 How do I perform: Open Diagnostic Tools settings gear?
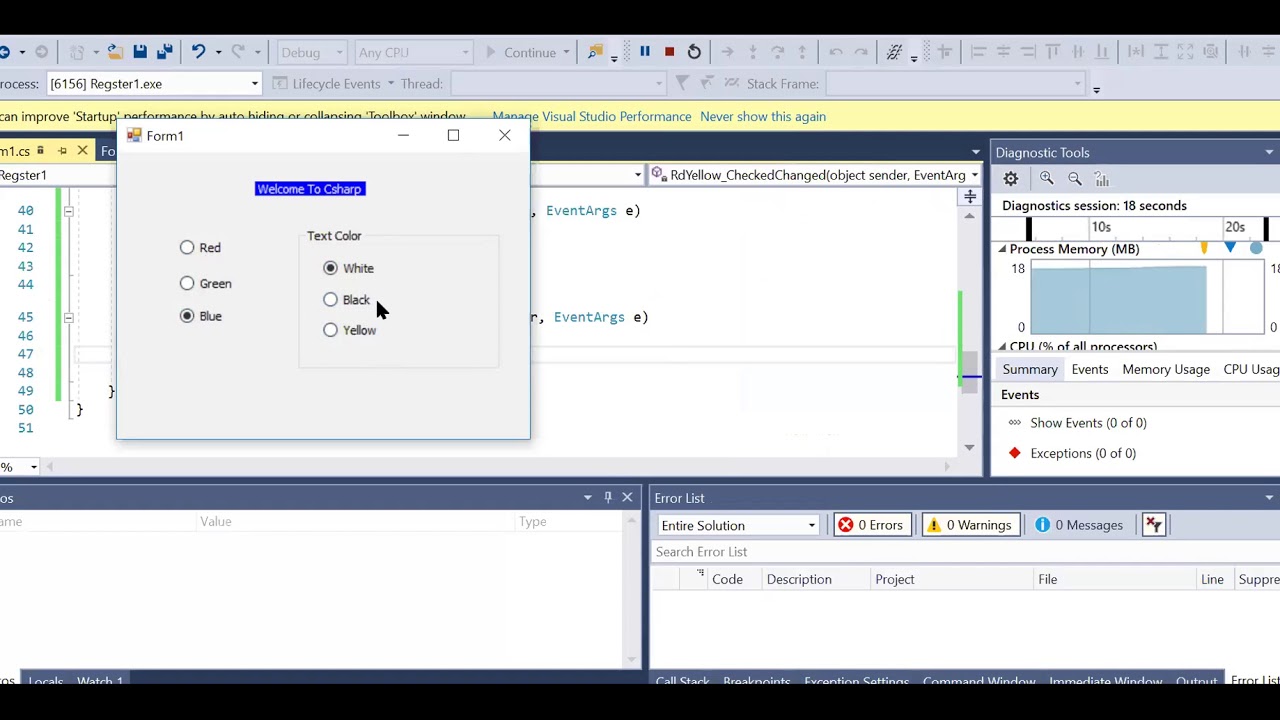(1011, 179)
